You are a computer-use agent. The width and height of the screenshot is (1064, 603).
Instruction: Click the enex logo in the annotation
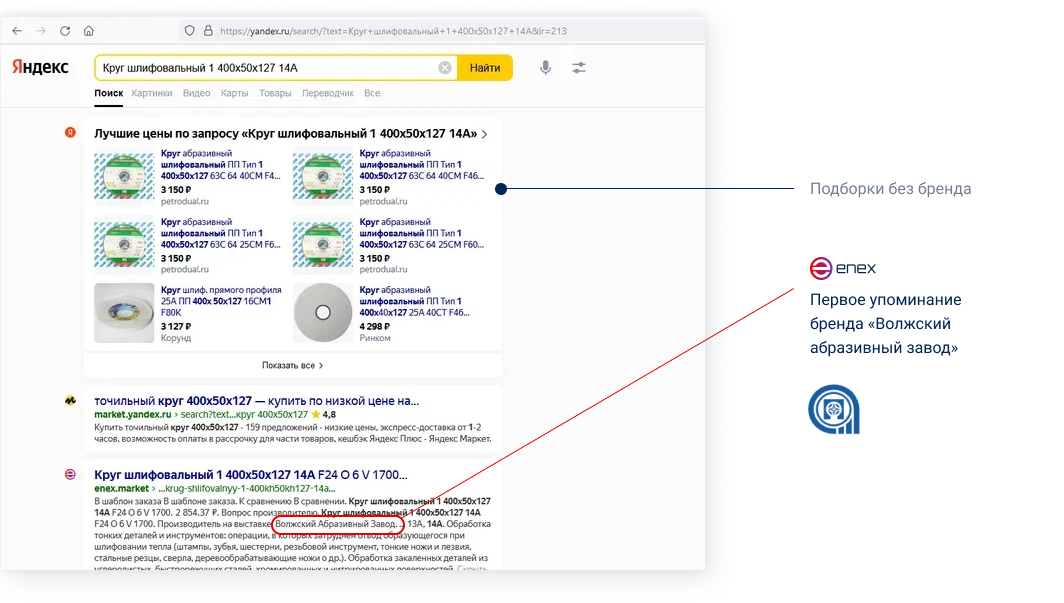pos(843,268)
